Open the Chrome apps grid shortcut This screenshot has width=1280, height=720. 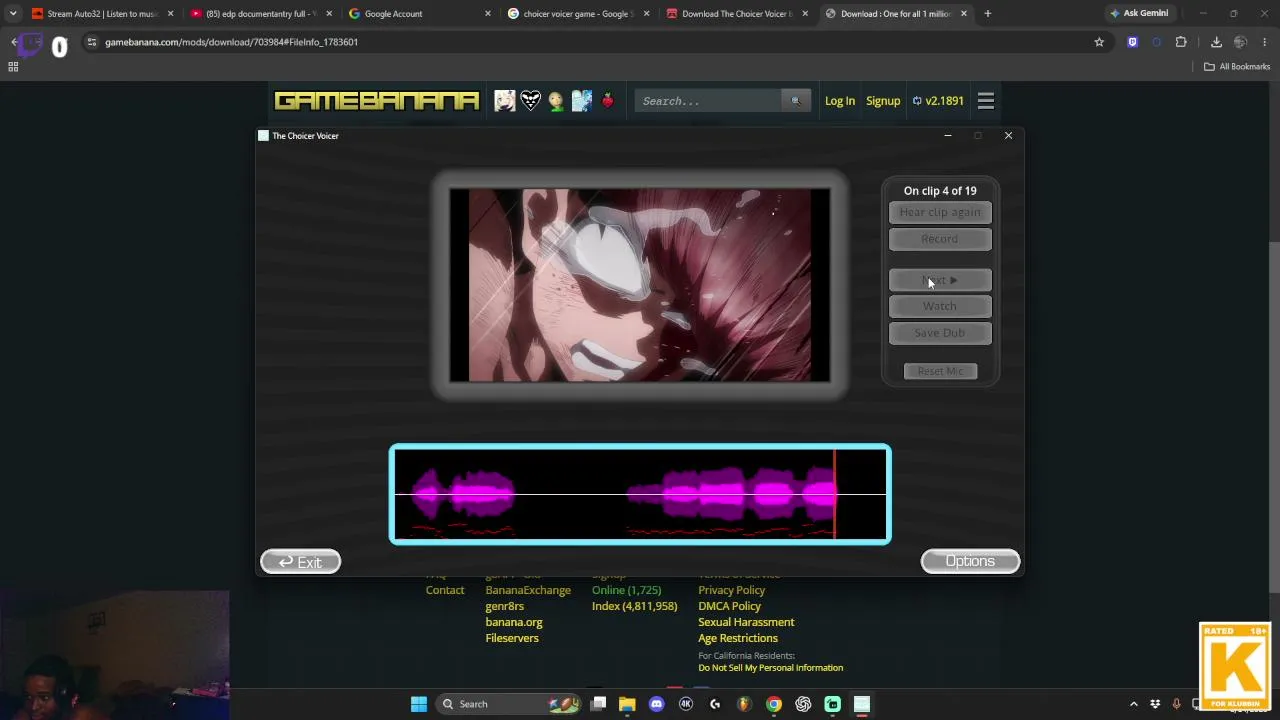(x=13, y=67)
